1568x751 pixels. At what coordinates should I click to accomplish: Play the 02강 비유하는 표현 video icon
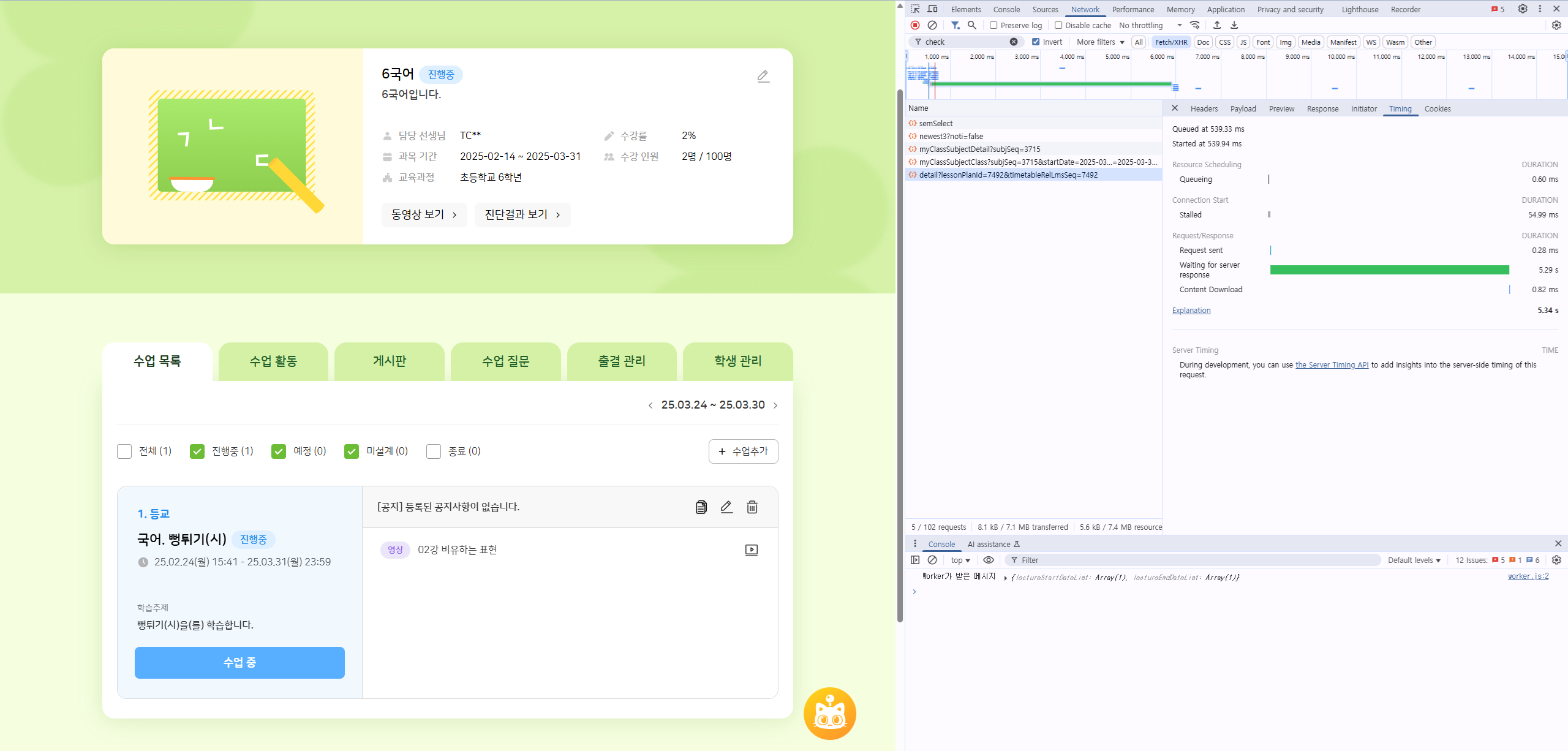click(751, 550)
